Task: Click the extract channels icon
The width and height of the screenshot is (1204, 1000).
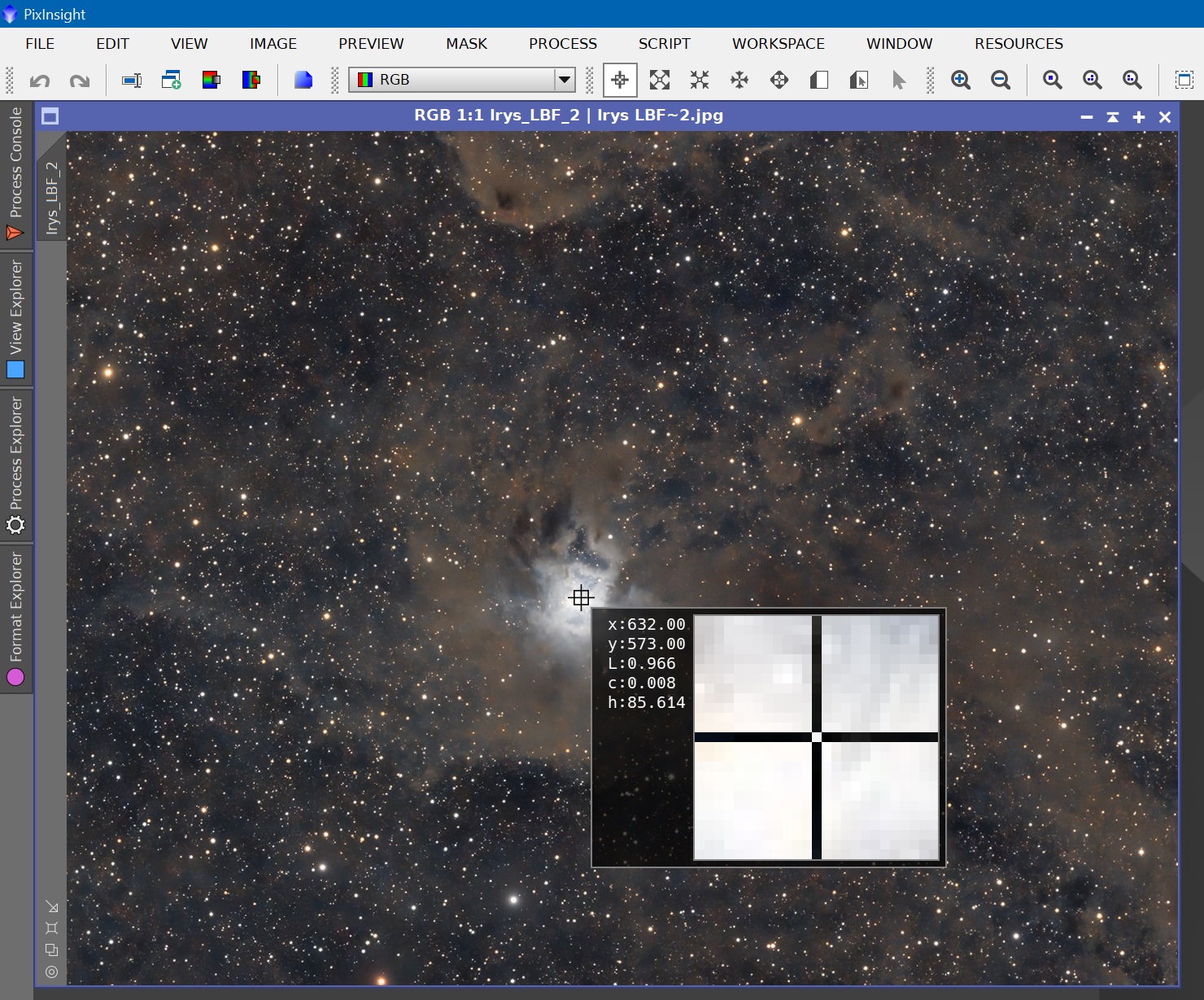Action: 211,80
